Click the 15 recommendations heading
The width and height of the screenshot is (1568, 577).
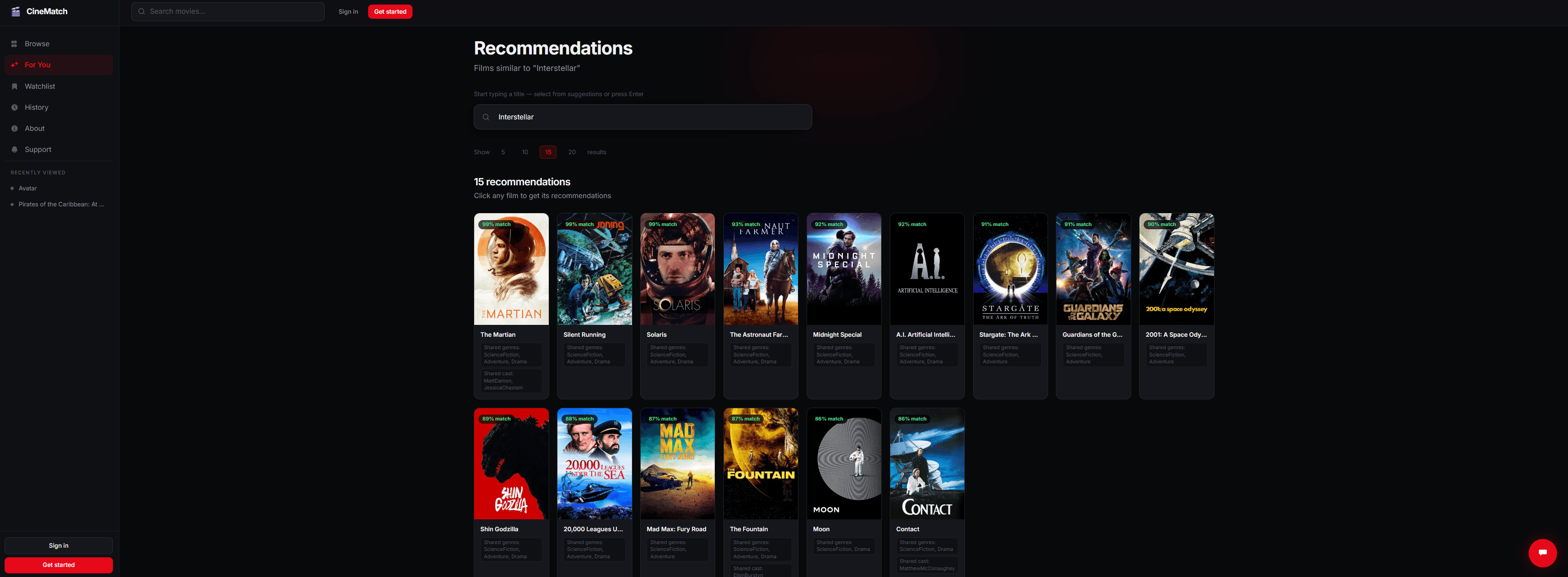pos(522,182)
